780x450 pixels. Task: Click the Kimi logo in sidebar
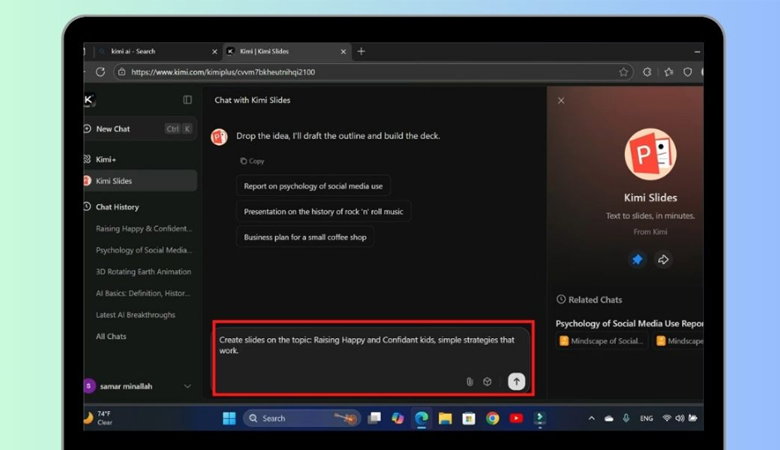tap(89, 100)
